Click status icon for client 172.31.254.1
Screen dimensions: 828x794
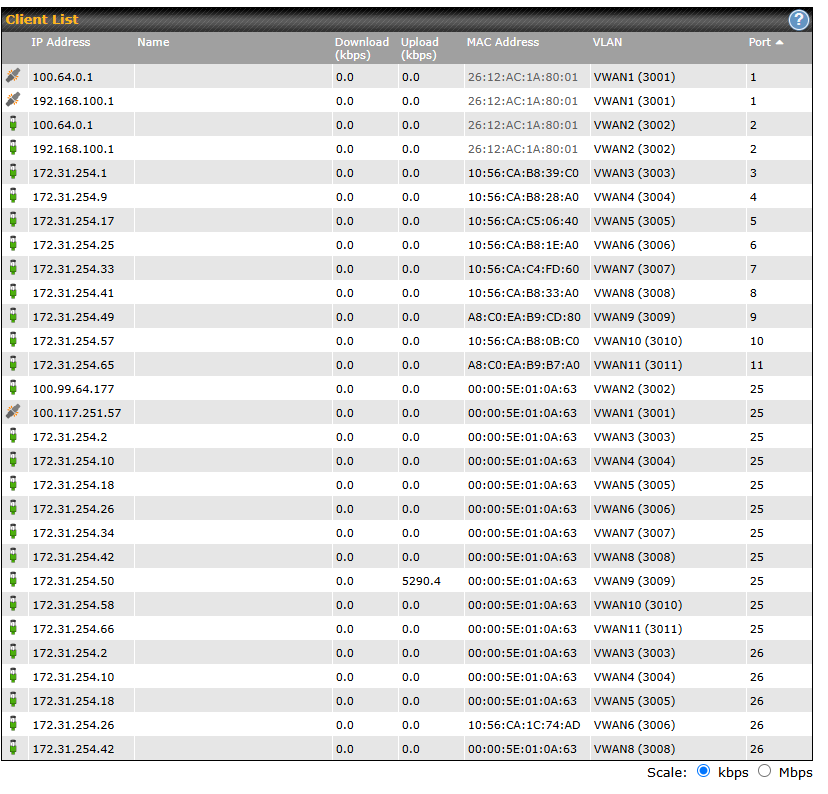[14, 172]
